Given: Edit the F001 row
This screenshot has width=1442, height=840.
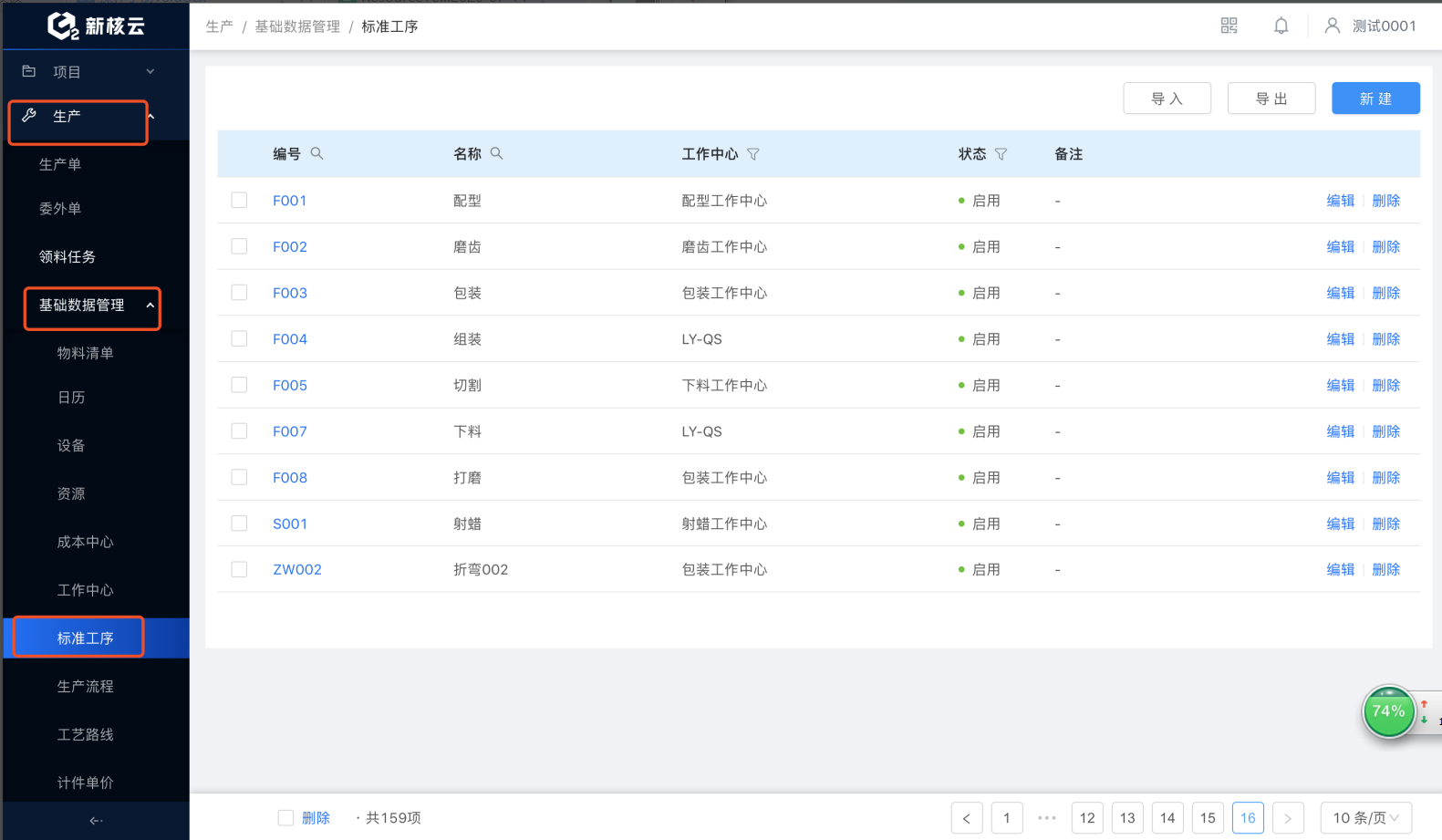Looking at the screenshot, I should (1340, 201).
